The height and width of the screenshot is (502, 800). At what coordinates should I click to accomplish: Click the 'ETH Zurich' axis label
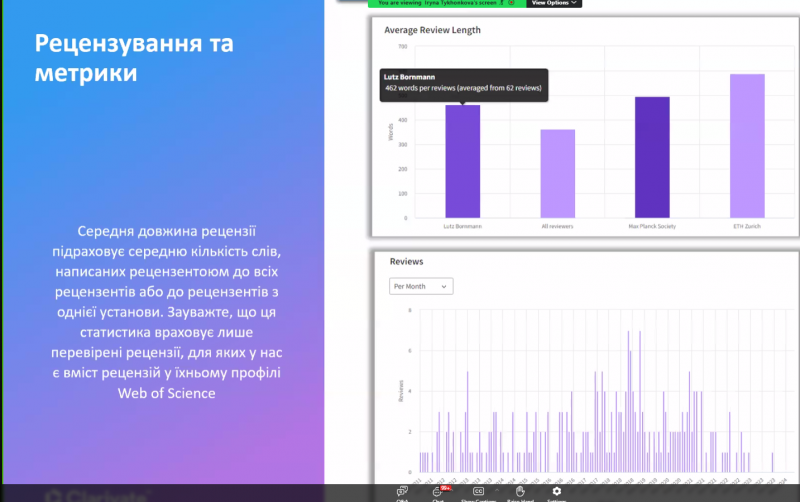click(x=747, y=226)
